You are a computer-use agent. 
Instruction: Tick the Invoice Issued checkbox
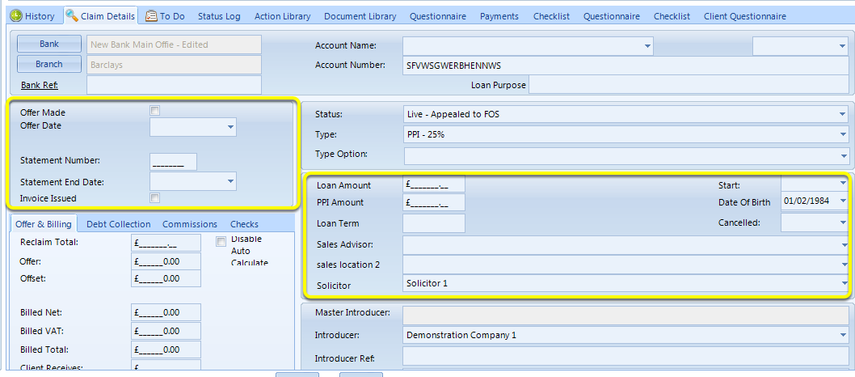[x=155, y=198]
